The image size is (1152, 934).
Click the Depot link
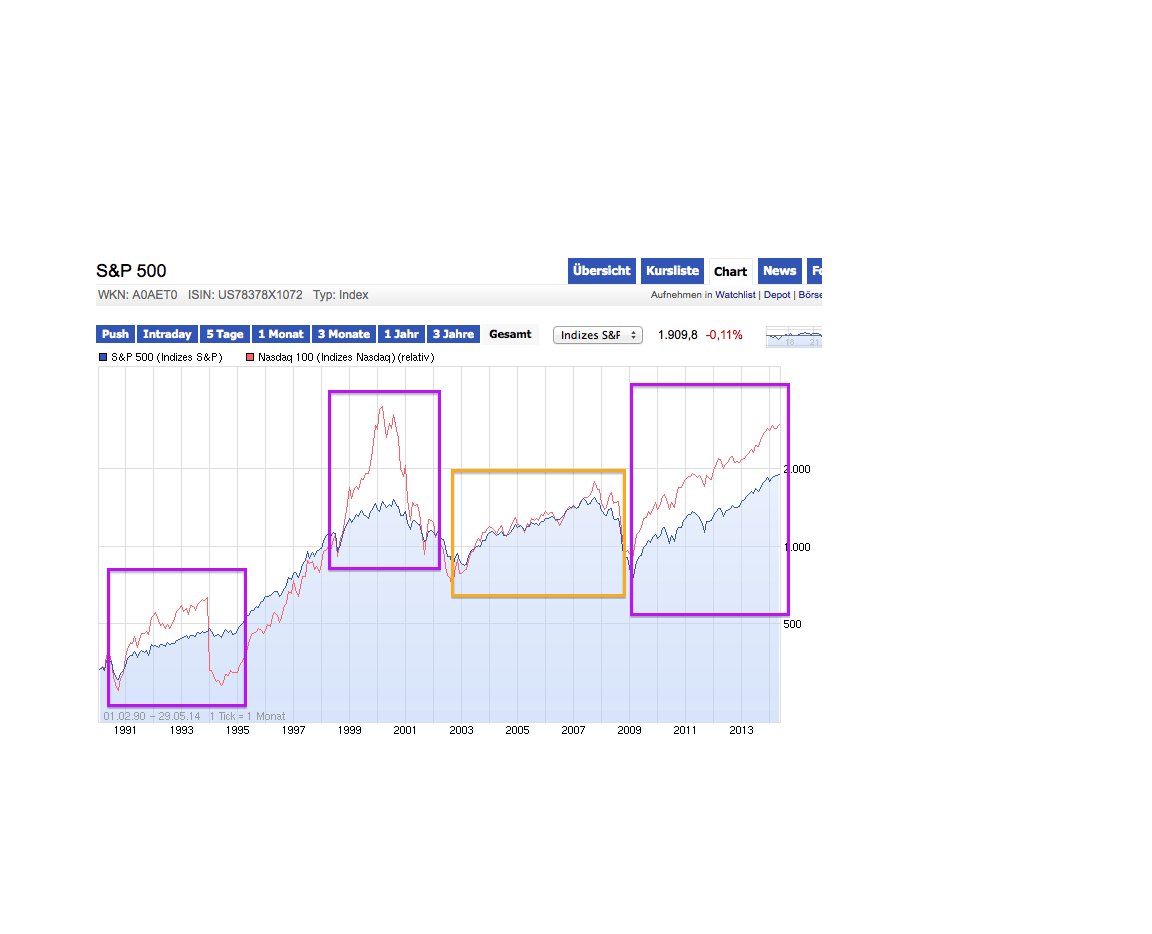(777, 295)
